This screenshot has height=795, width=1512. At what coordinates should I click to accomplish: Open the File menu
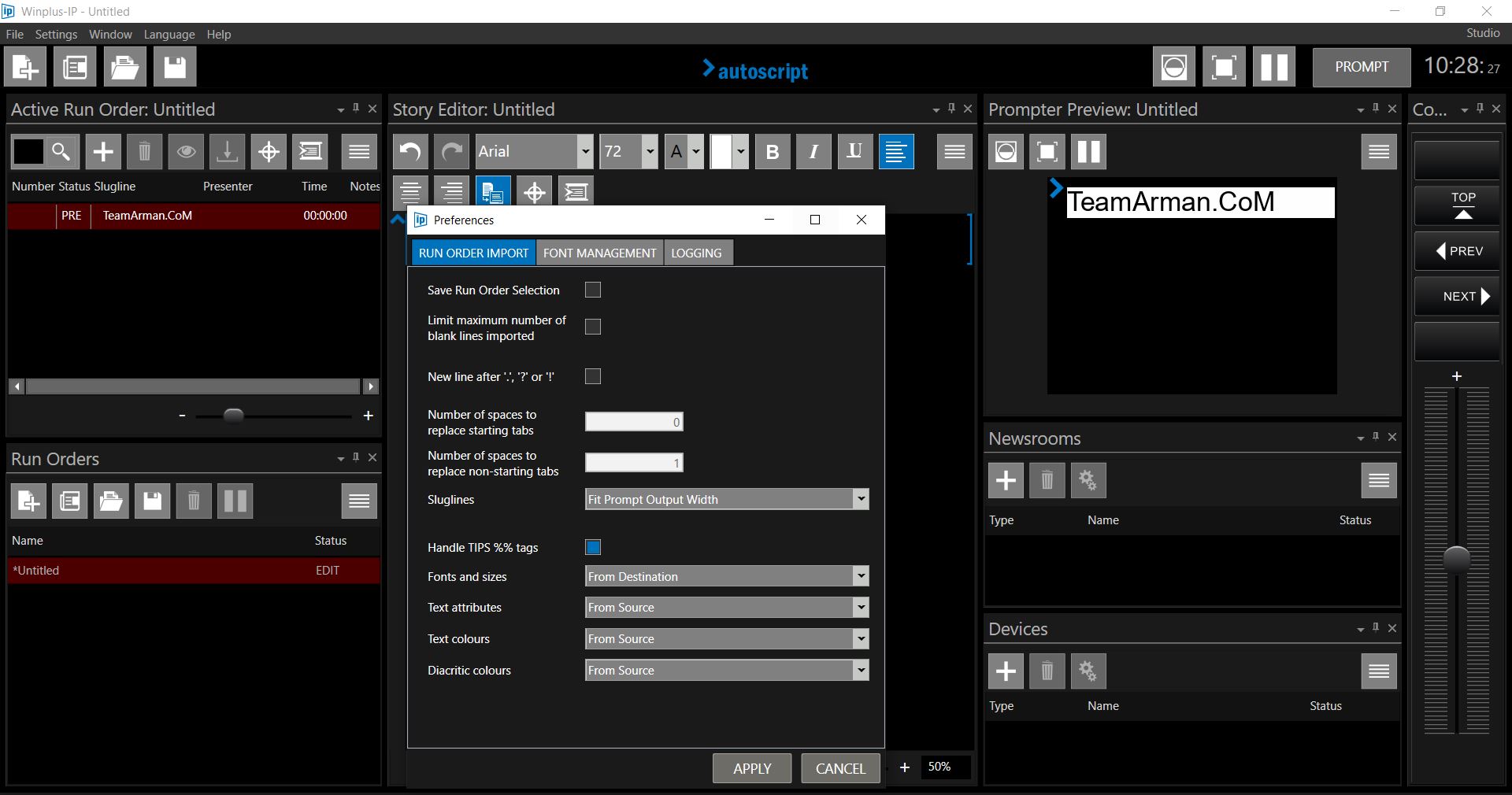tap(14, 35)
